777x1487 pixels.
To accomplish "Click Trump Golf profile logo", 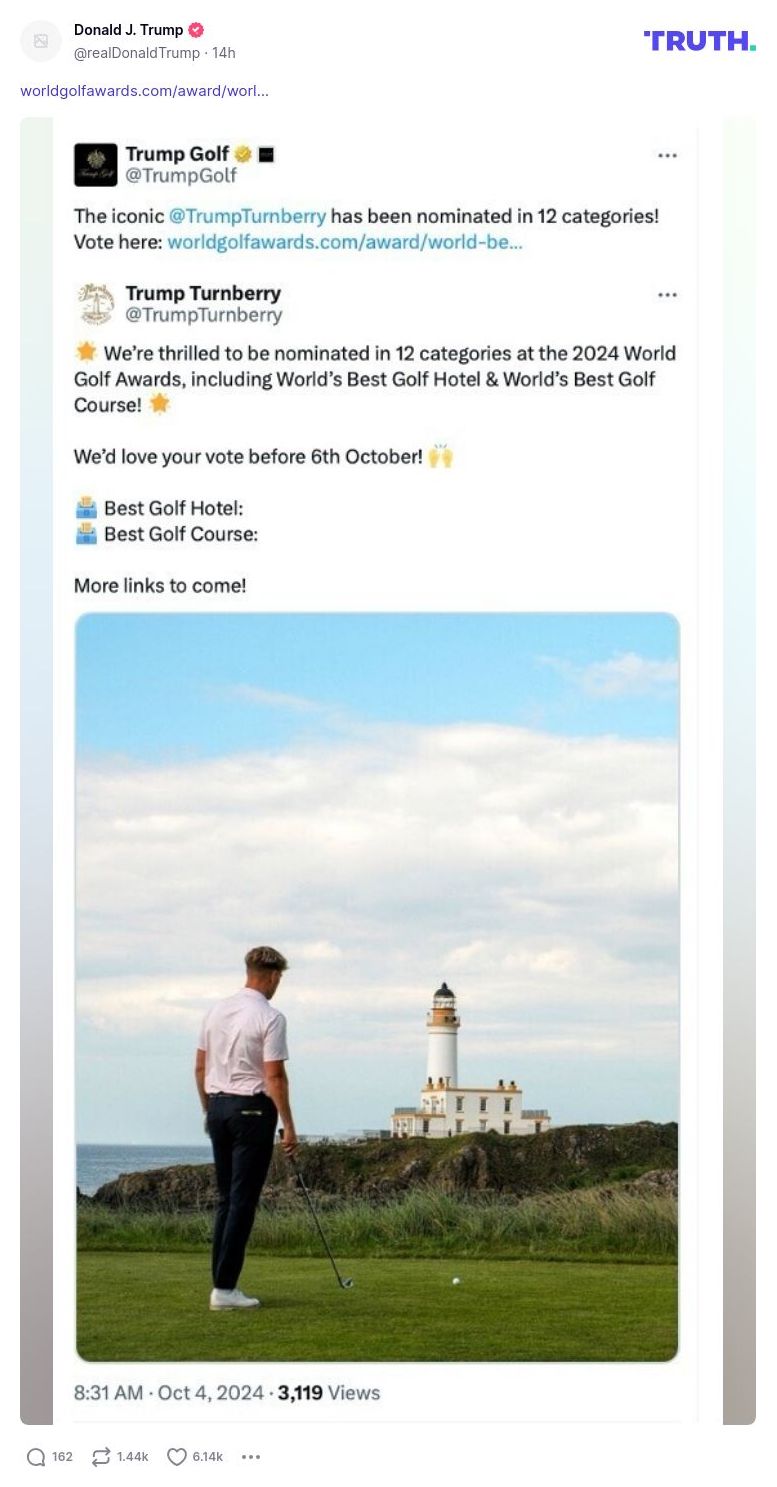I will [96, 164].
